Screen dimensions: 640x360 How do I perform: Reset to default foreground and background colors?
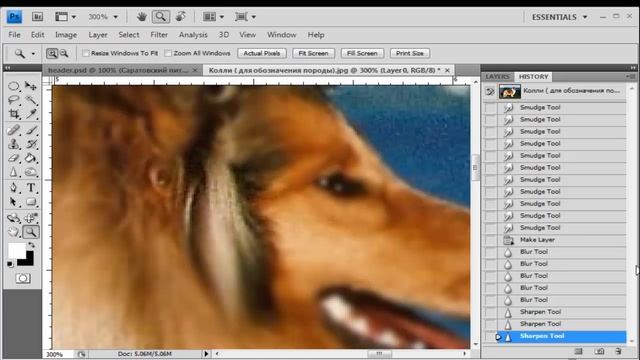pyautogui.click(x=10, y=264)
